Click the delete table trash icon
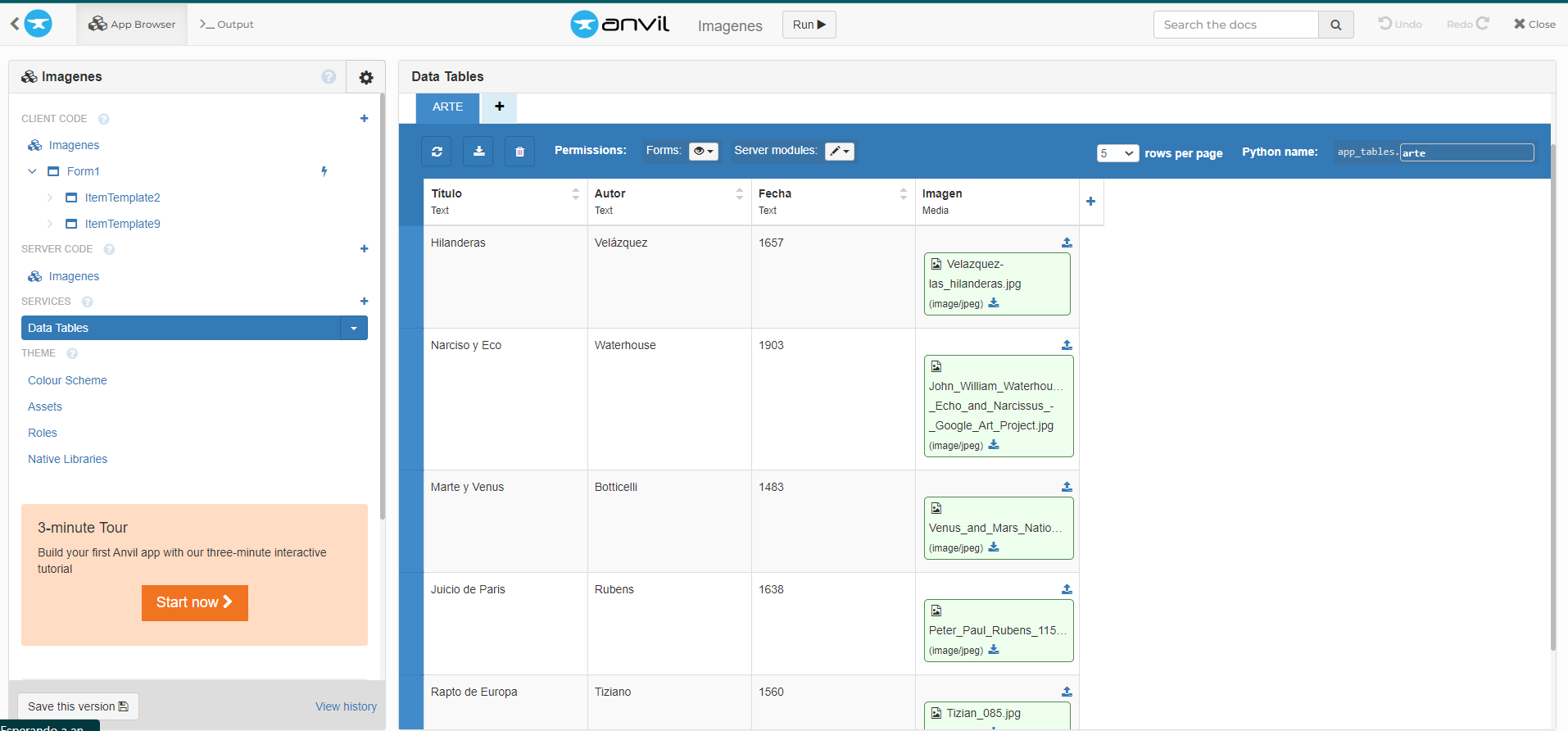The height and width of the screenshot is (731, 1568). click(519, 152)
